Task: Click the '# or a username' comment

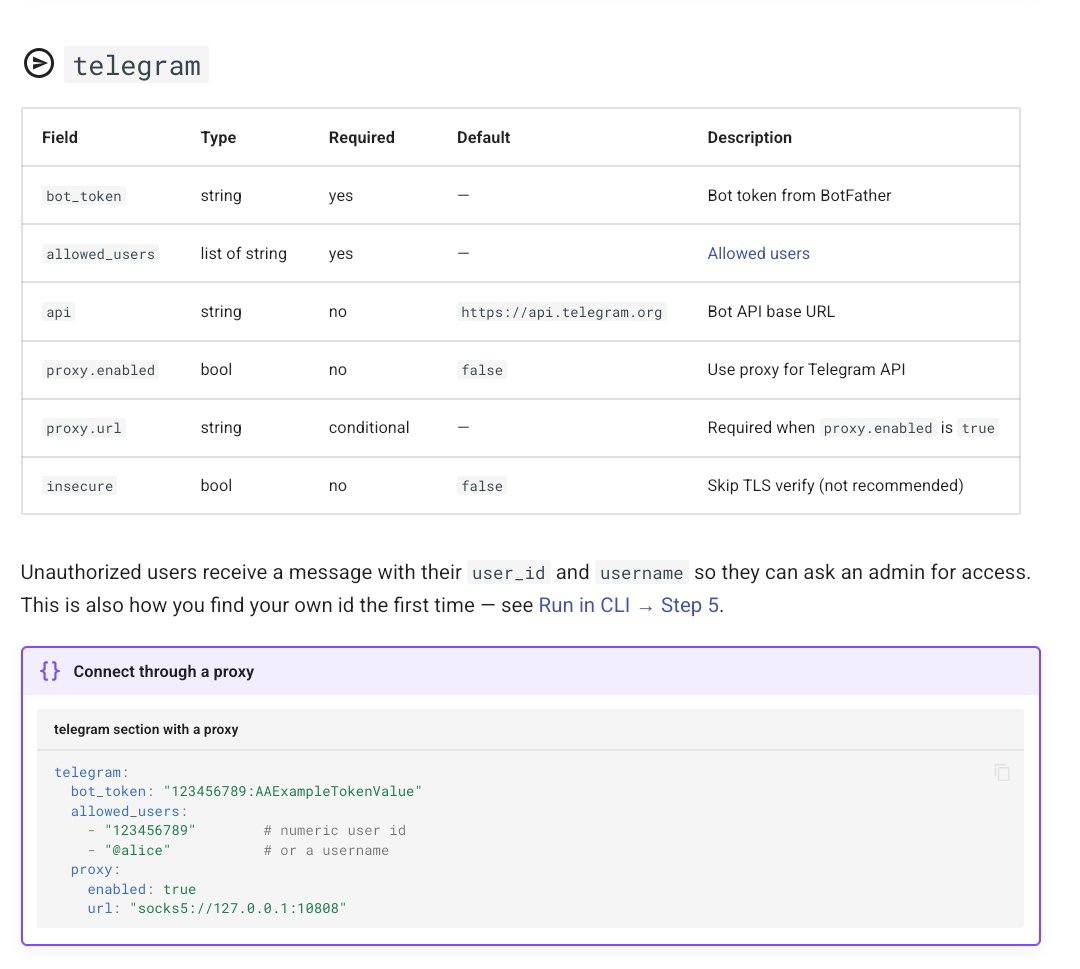Action: [x=326, y=851]
